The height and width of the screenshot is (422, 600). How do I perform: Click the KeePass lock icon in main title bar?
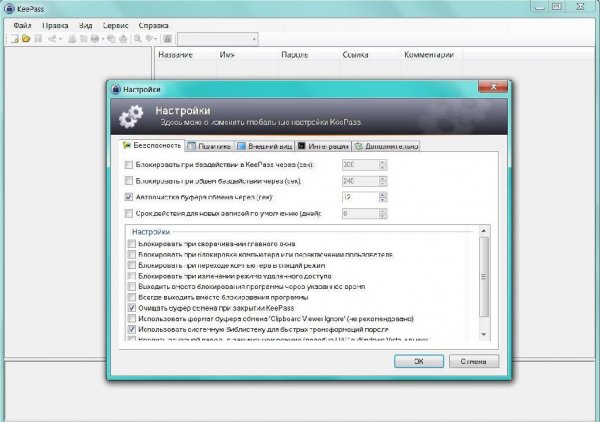[x=9, y=8]
